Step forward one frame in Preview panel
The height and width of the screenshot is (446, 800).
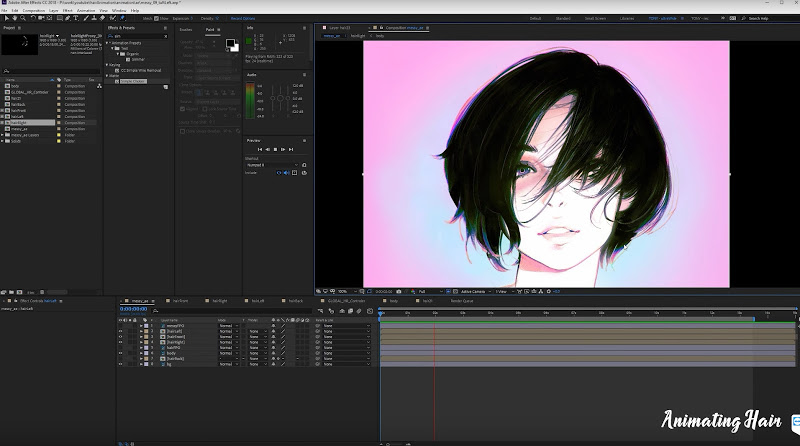283,150
